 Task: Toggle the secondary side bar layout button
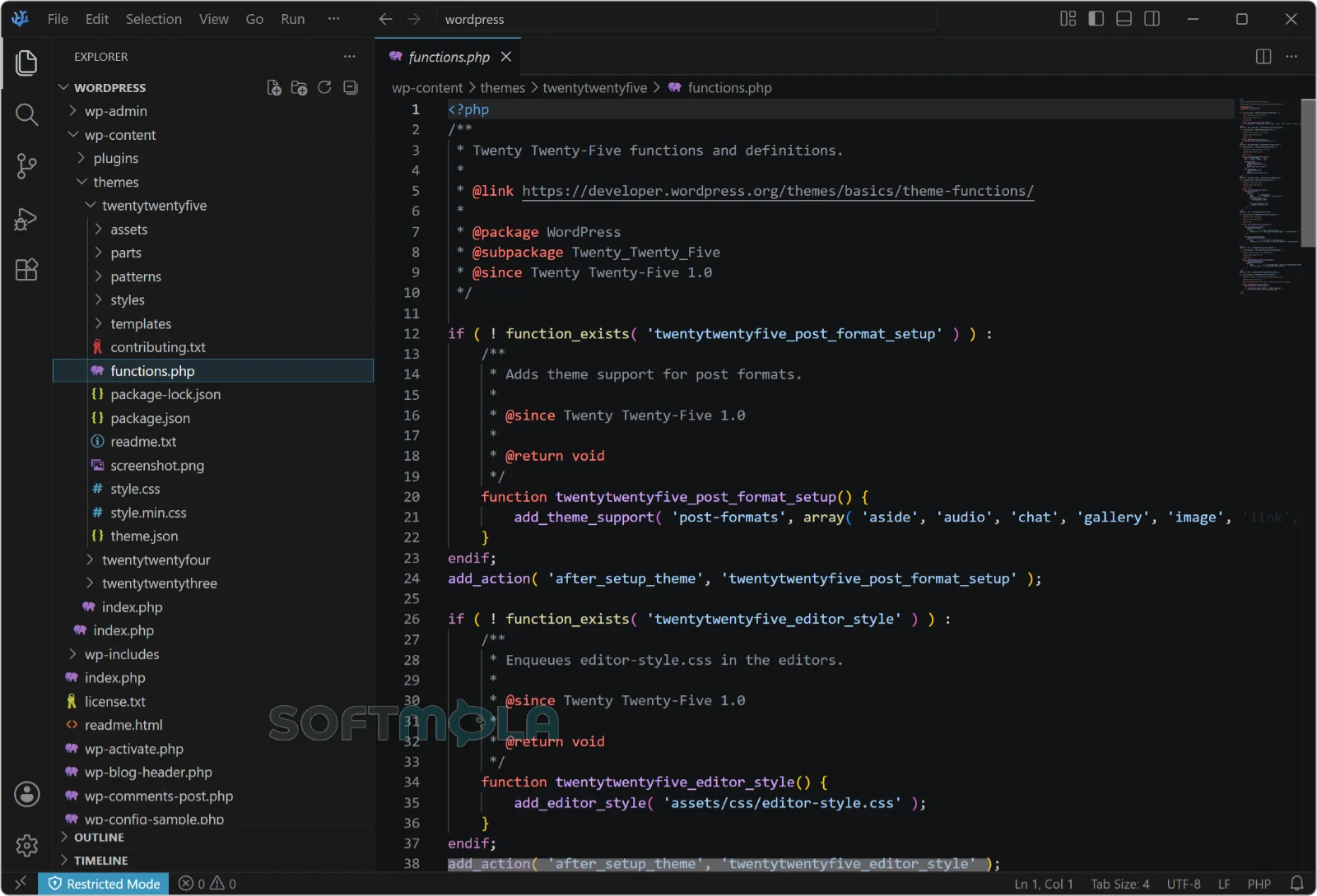coord(1152,18)
